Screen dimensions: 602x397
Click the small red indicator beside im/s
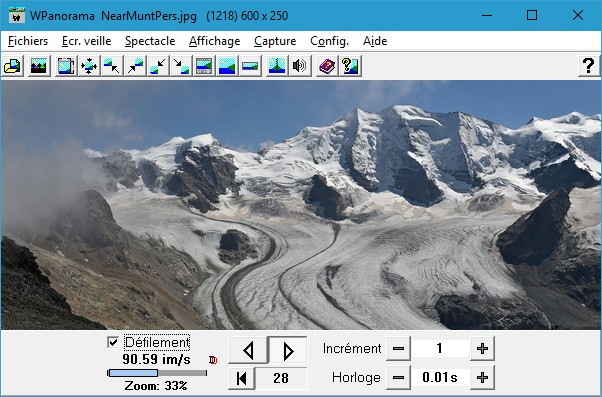click(x=213, y=360)
